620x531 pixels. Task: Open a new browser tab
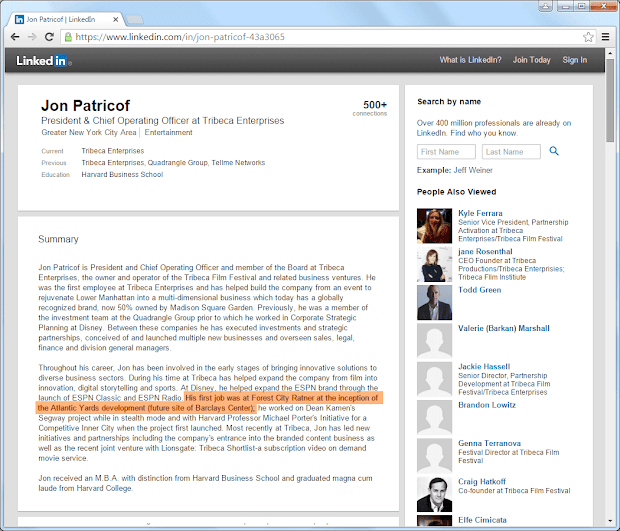point(135,19)
